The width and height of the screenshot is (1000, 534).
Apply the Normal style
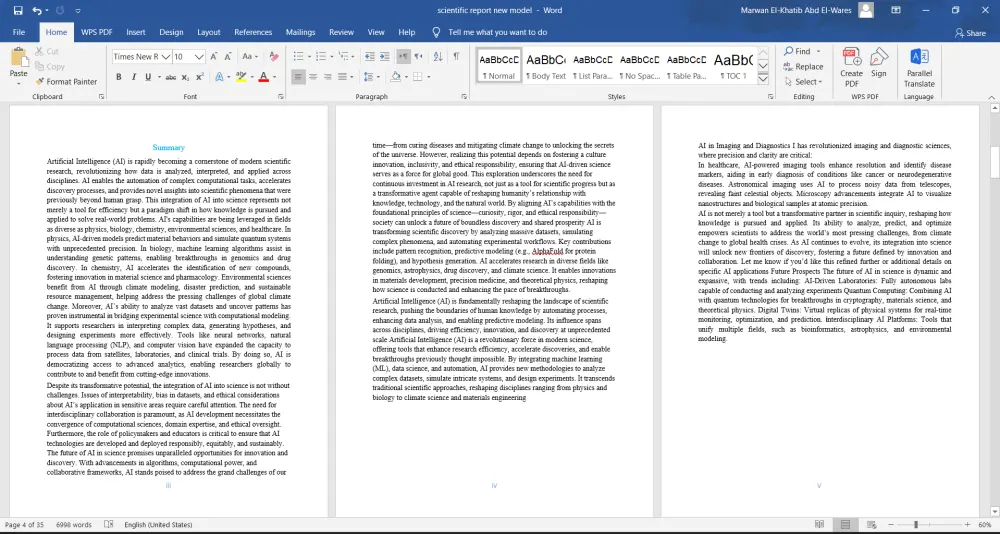click(x=499, y=66)
